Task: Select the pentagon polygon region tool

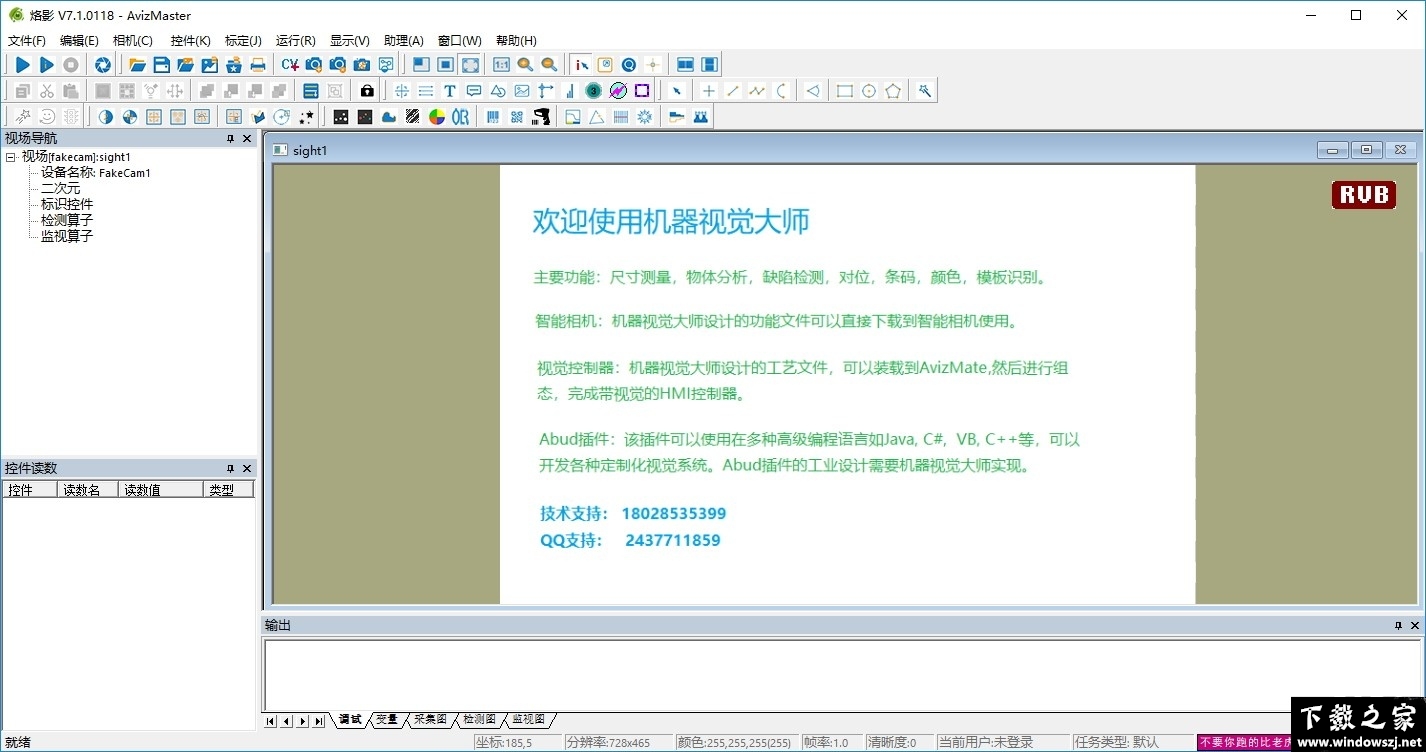Action: [893, 91]
